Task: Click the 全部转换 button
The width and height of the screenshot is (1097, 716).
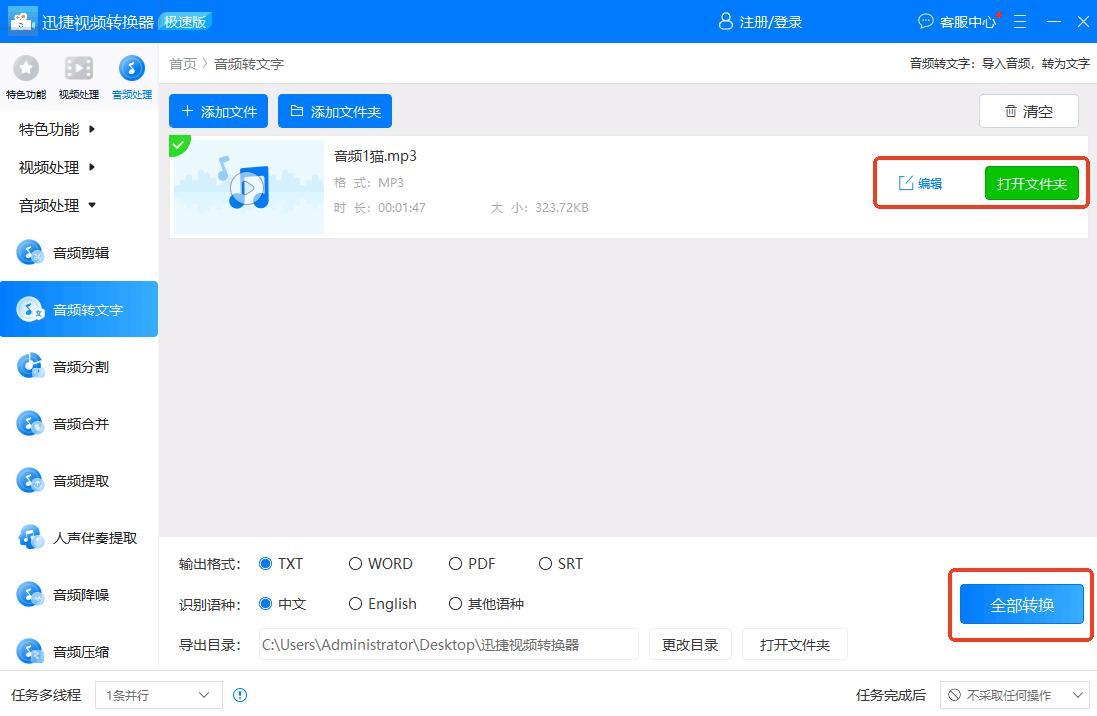Action: [1021, 605]
